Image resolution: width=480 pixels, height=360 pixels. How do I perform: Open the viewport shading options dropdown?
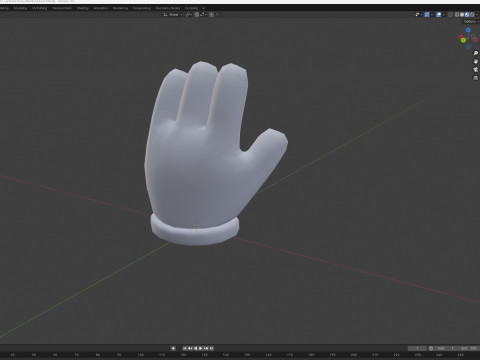point(477,15)
